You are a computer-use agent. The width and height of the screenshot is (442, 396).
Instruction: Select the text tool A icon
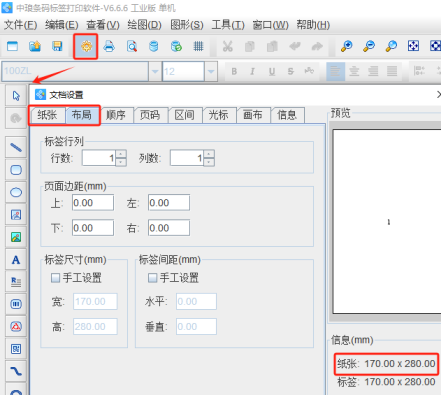pos(16,260)
